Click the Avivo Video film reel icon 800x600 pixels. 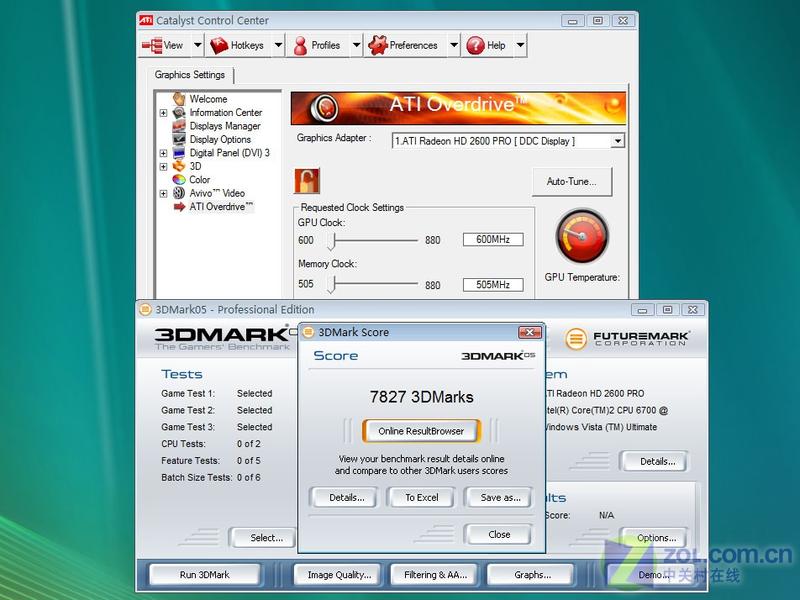click(179, 193)
